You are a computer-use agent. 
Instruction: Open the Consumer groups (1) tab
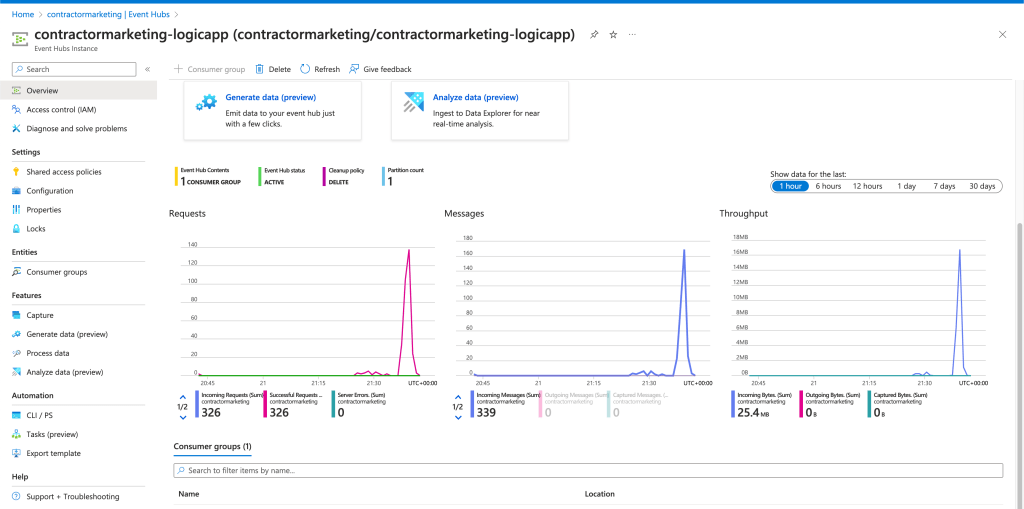pyautogui.click(x=212, y=447)
